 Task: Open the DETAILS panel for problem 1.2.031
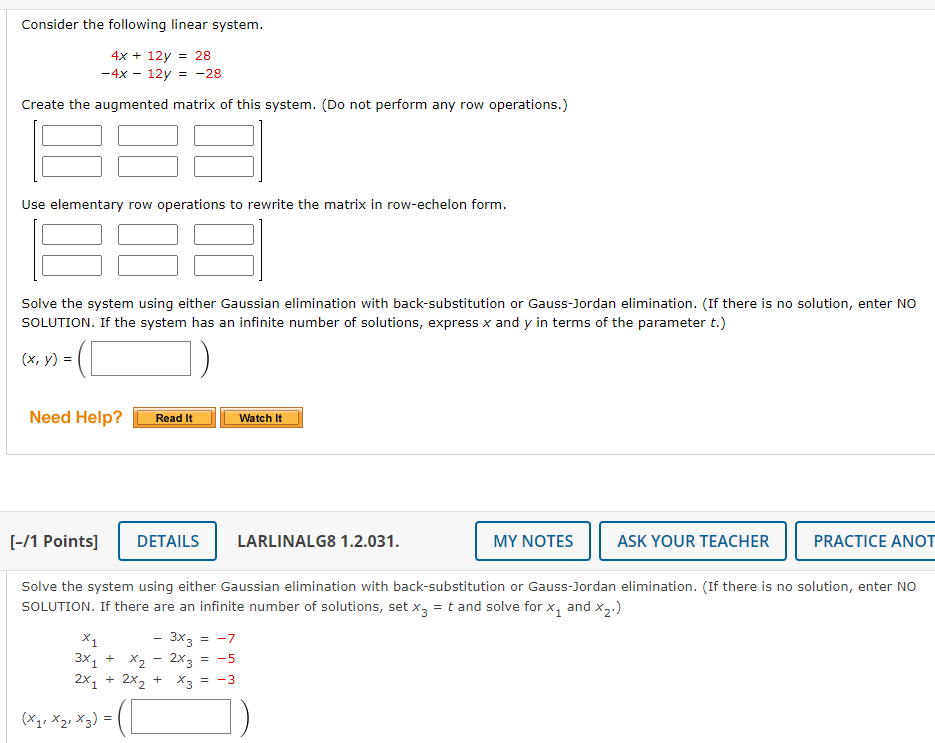167,541
